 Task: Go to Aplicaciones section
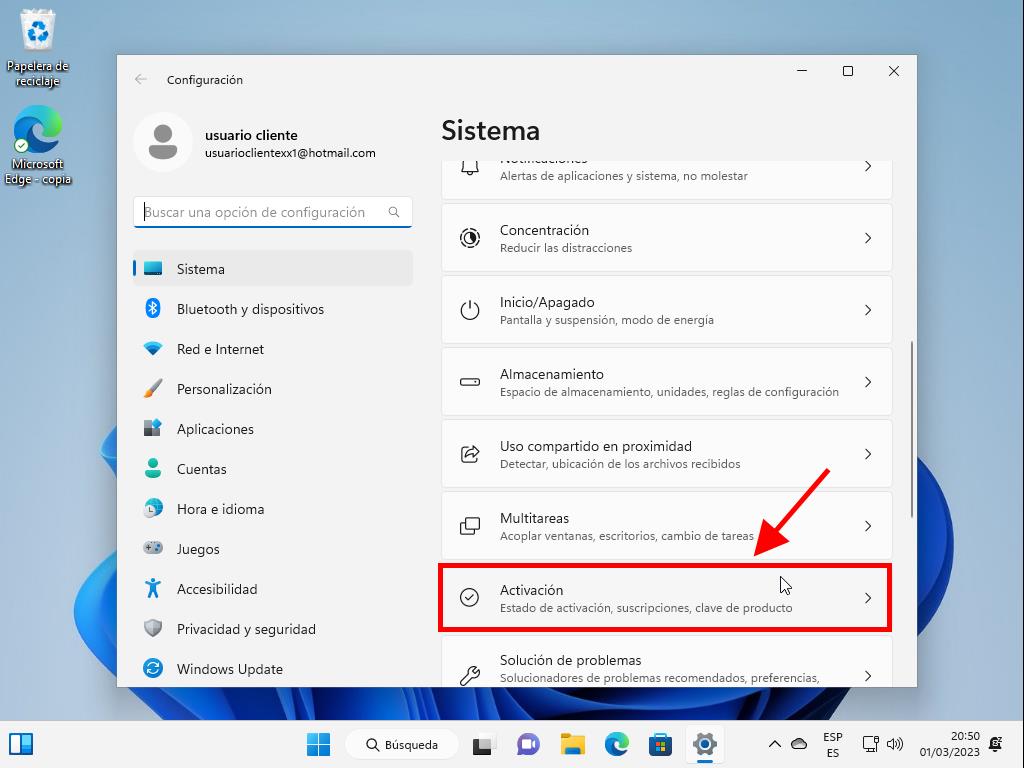(215, 429)
